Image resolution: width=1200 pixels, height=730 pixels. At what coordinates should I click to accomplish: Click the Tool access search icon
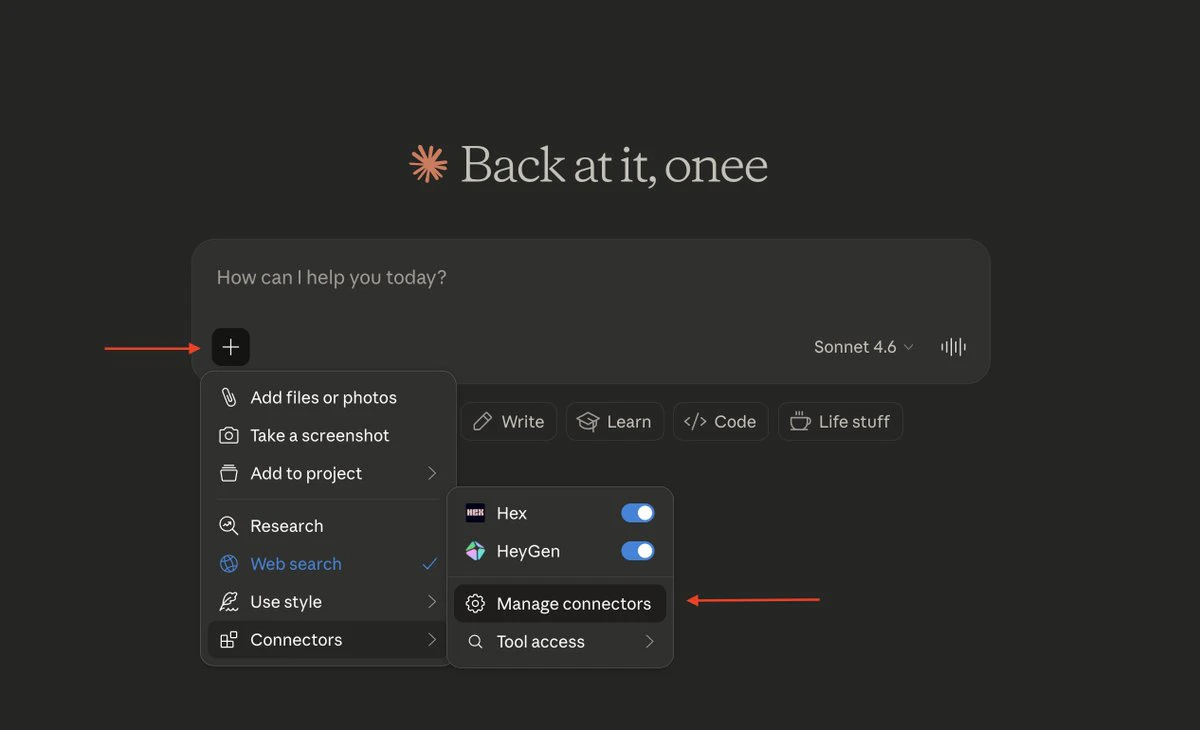point(476,642)
